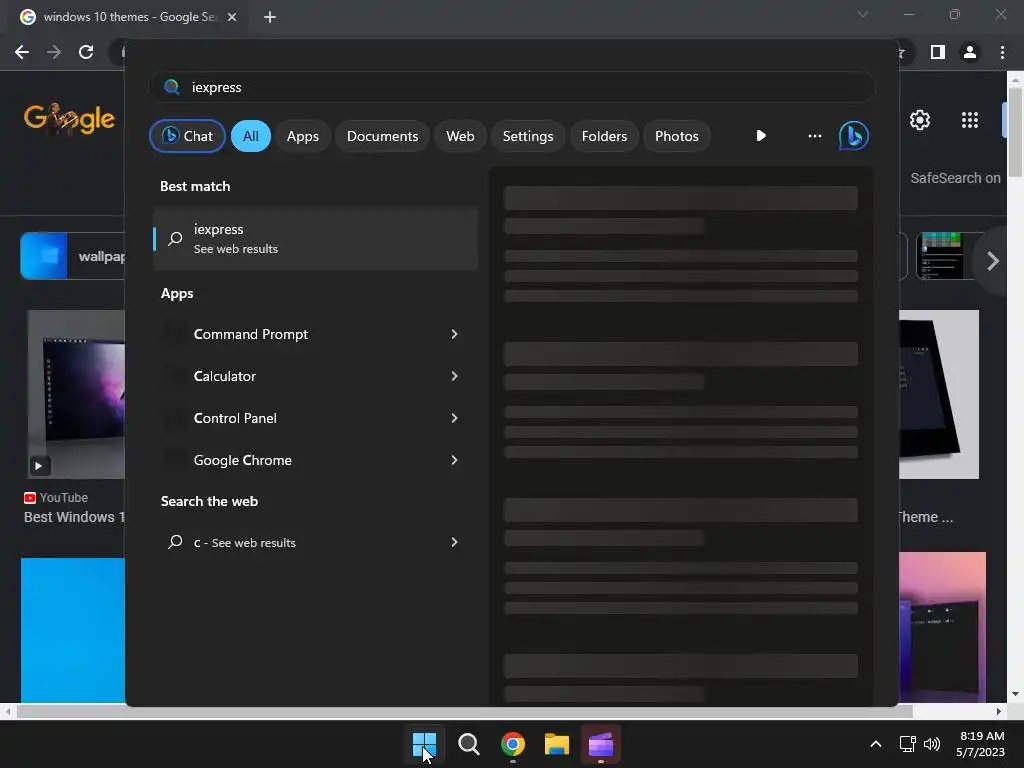The height and width of the screenshot is (768, 1024).
Task: Open the purple video editor taskbar app
Action: click(x=601, y=744)
